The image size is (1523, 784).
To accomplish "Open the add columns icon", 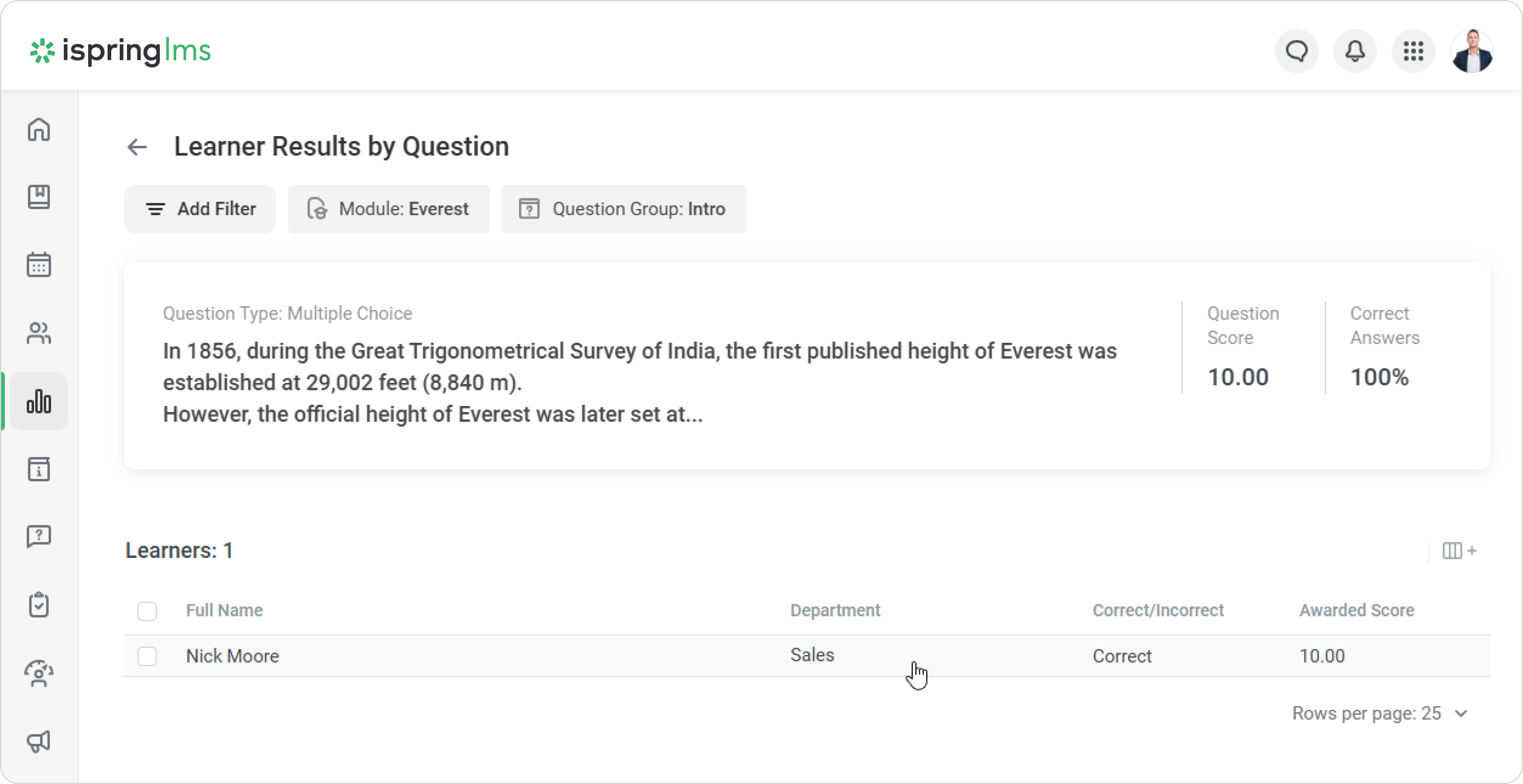I will tap(1459, 551).
